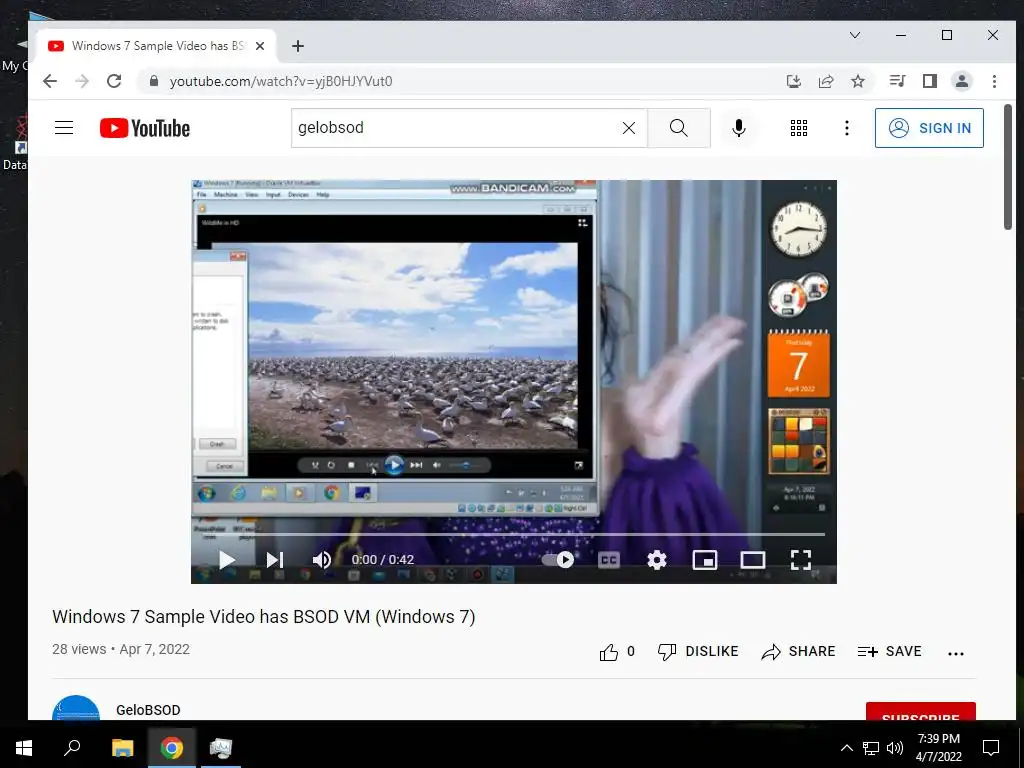Open Chrome tab search chevron
This screenshot has height=768, width=1024.
(855, 35)
